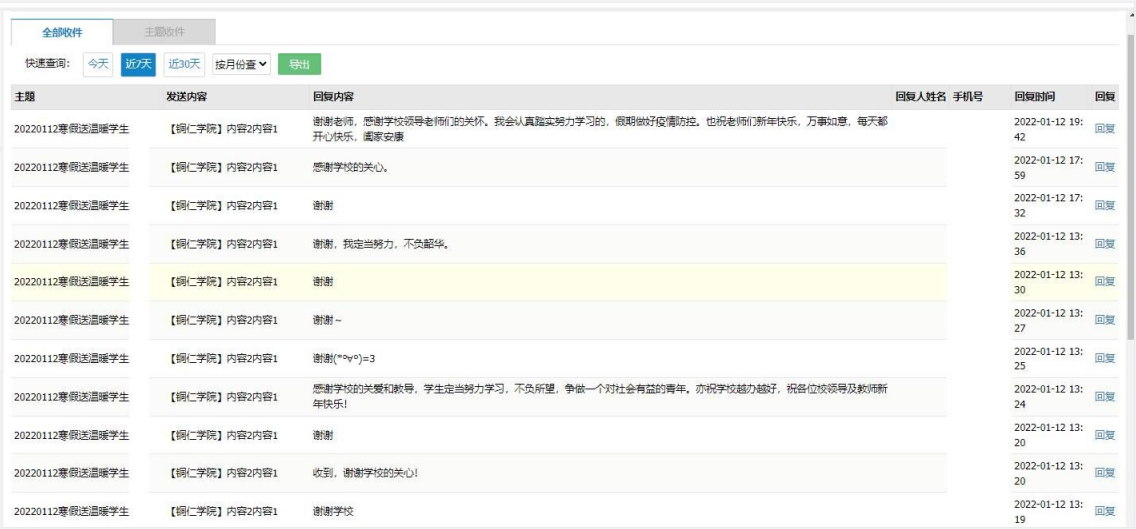Image resolution: width=1136 pixels, height=529 pixels.
Task: Open 回复 for the 13:24 message
Action: click(x=1105, y=396)
